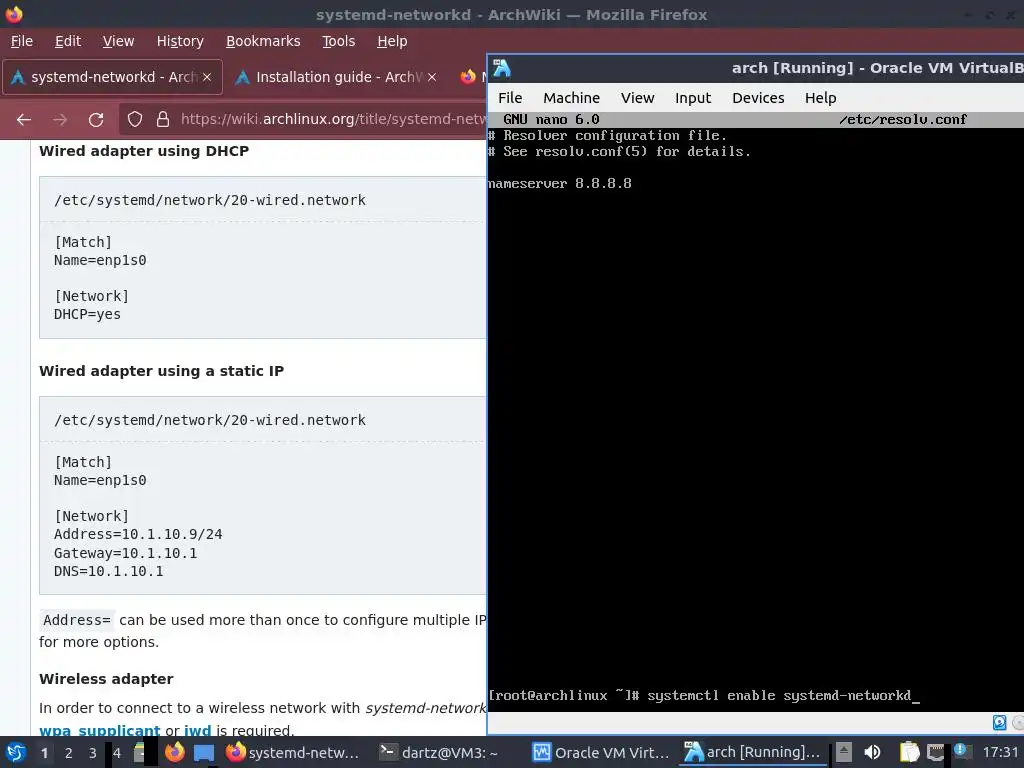The image size is (1024, 768).
Task: Open the VirtualBox View menu
Action: coord(637,98)
